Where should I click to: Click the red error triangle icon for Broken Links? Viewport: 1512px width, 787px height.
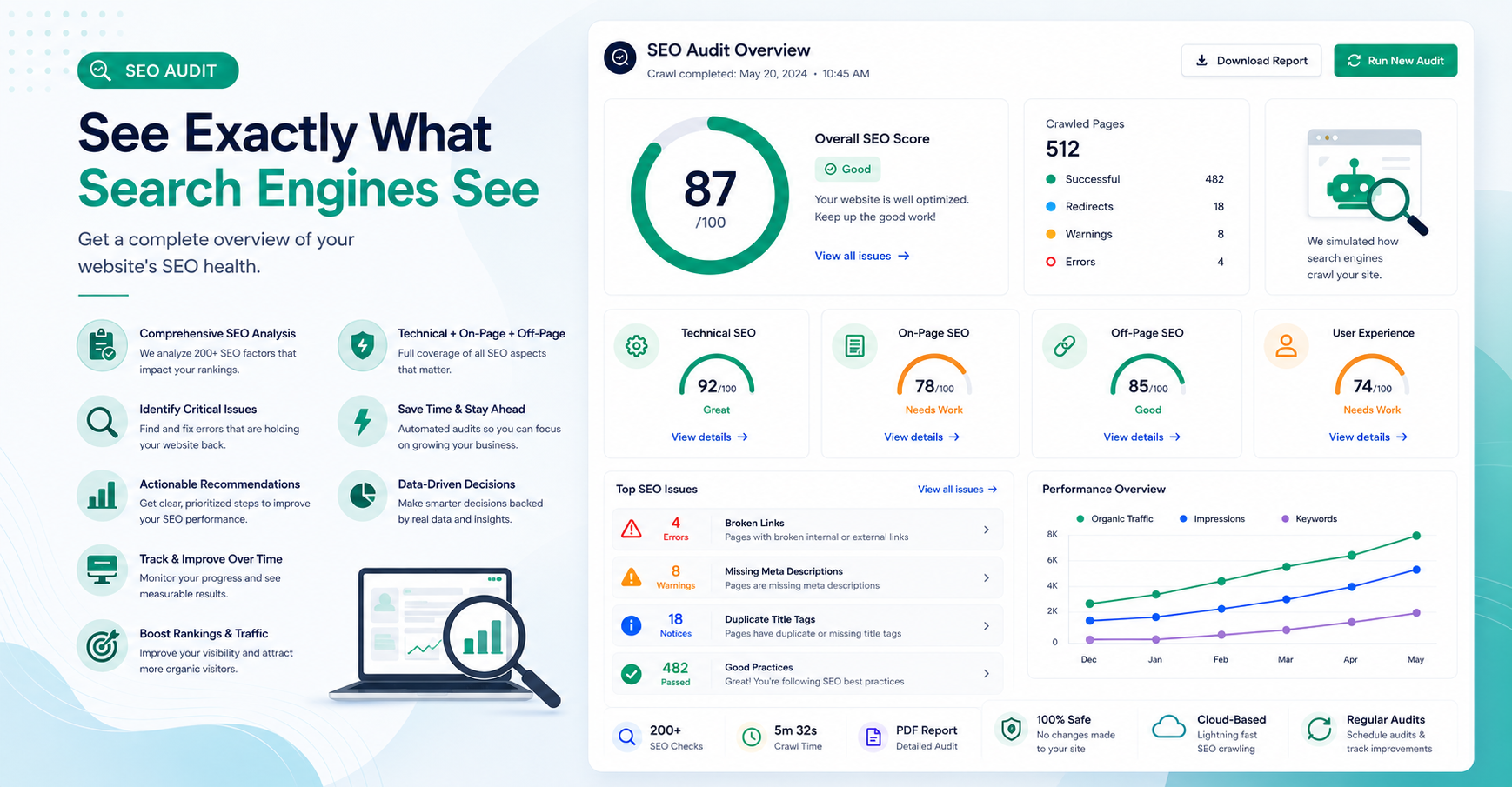point(632,529)
